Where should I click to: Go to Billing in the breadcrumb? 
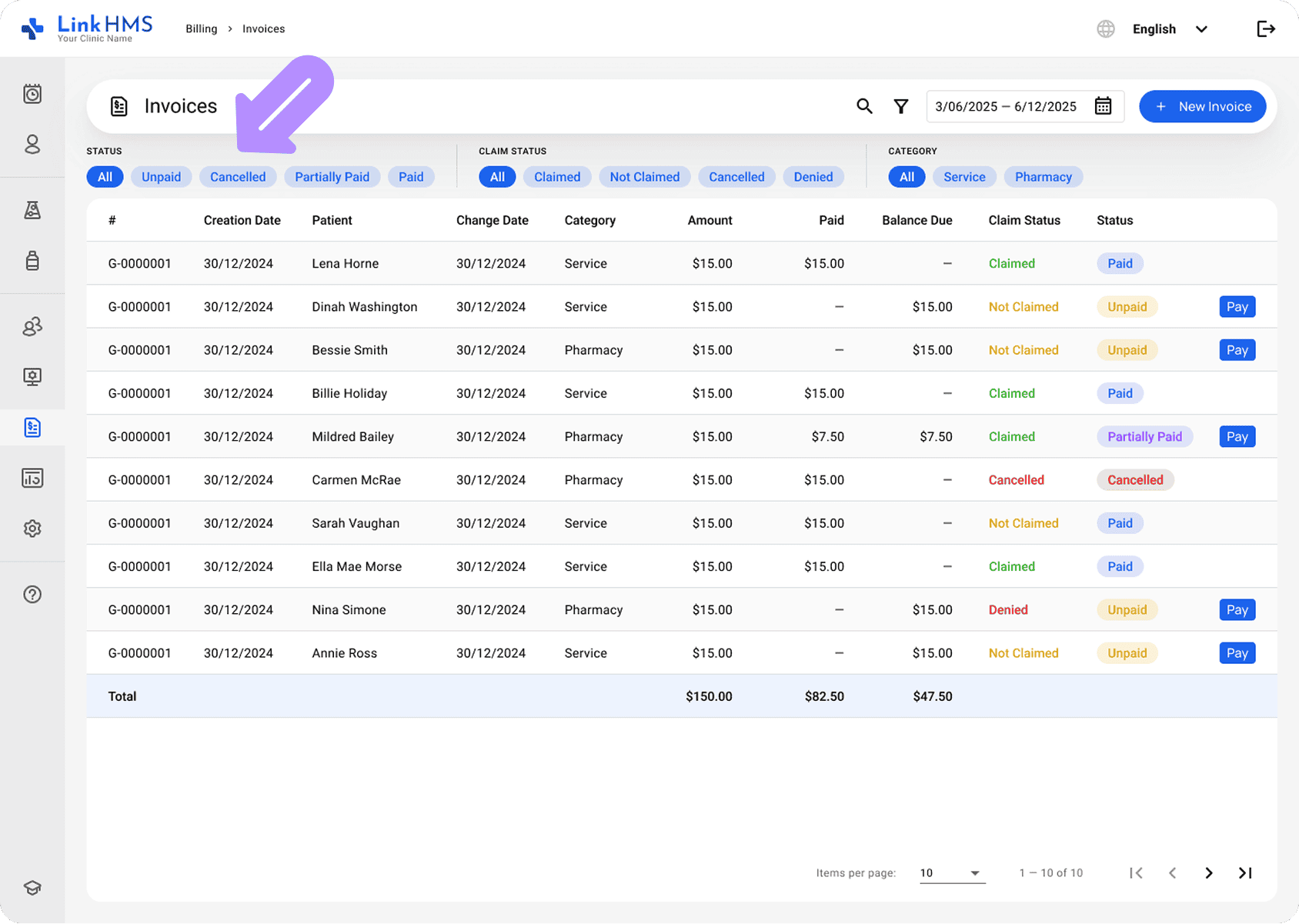pyautogui.click(x=201, y=28)
